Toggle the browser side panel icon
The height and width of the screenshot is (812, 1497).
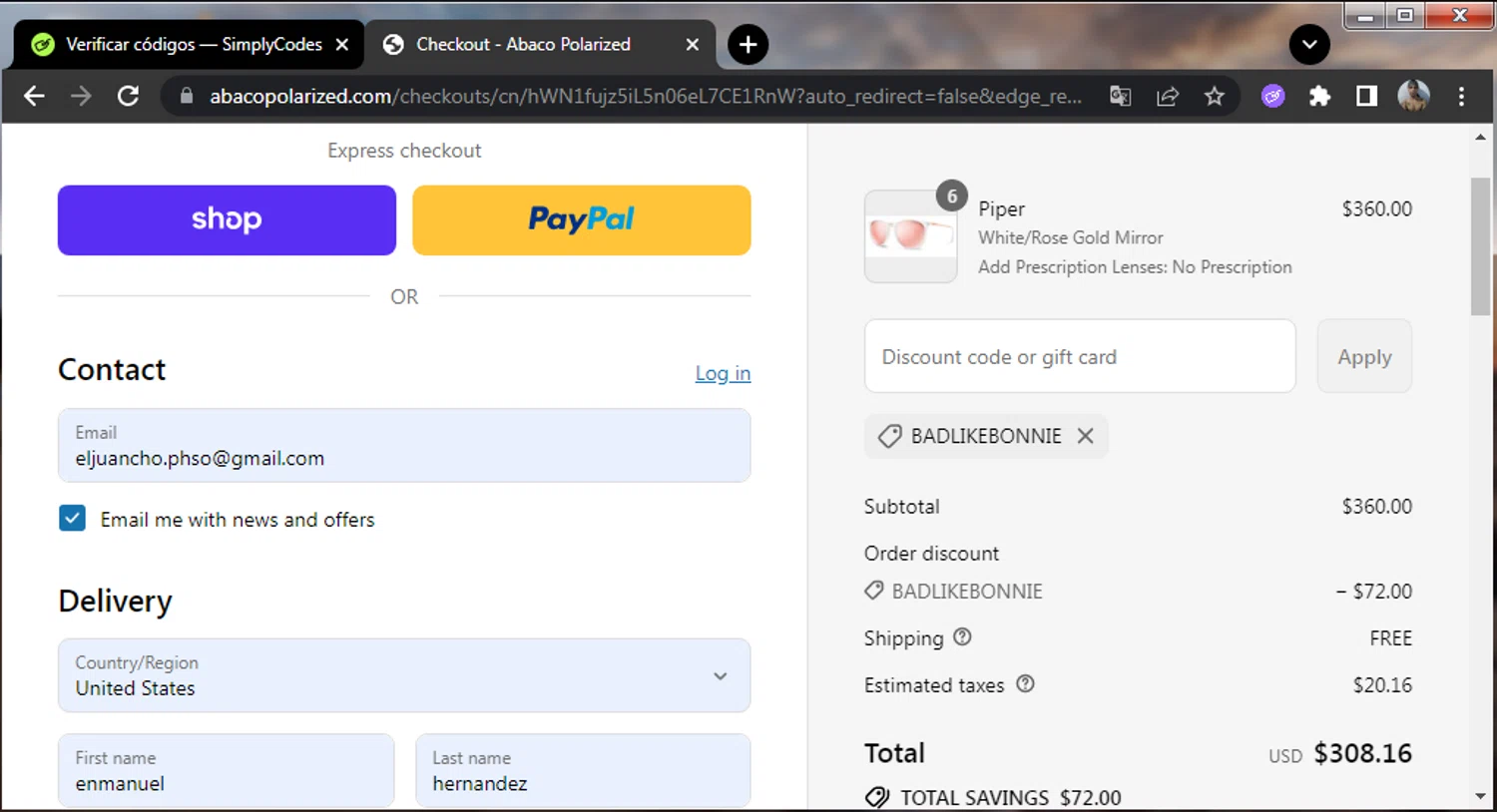(x=1366, y=96)
